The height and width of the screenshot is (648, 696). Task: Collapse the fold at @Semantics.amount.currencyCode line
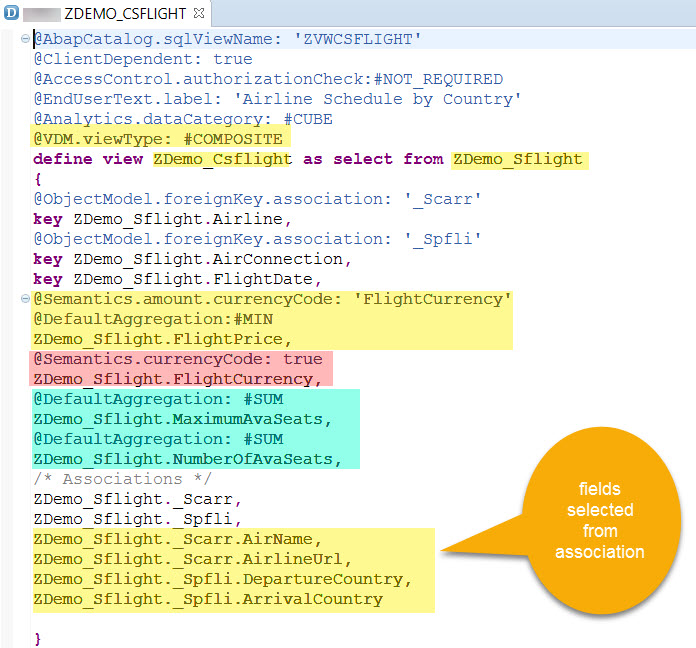pos(23,299)
